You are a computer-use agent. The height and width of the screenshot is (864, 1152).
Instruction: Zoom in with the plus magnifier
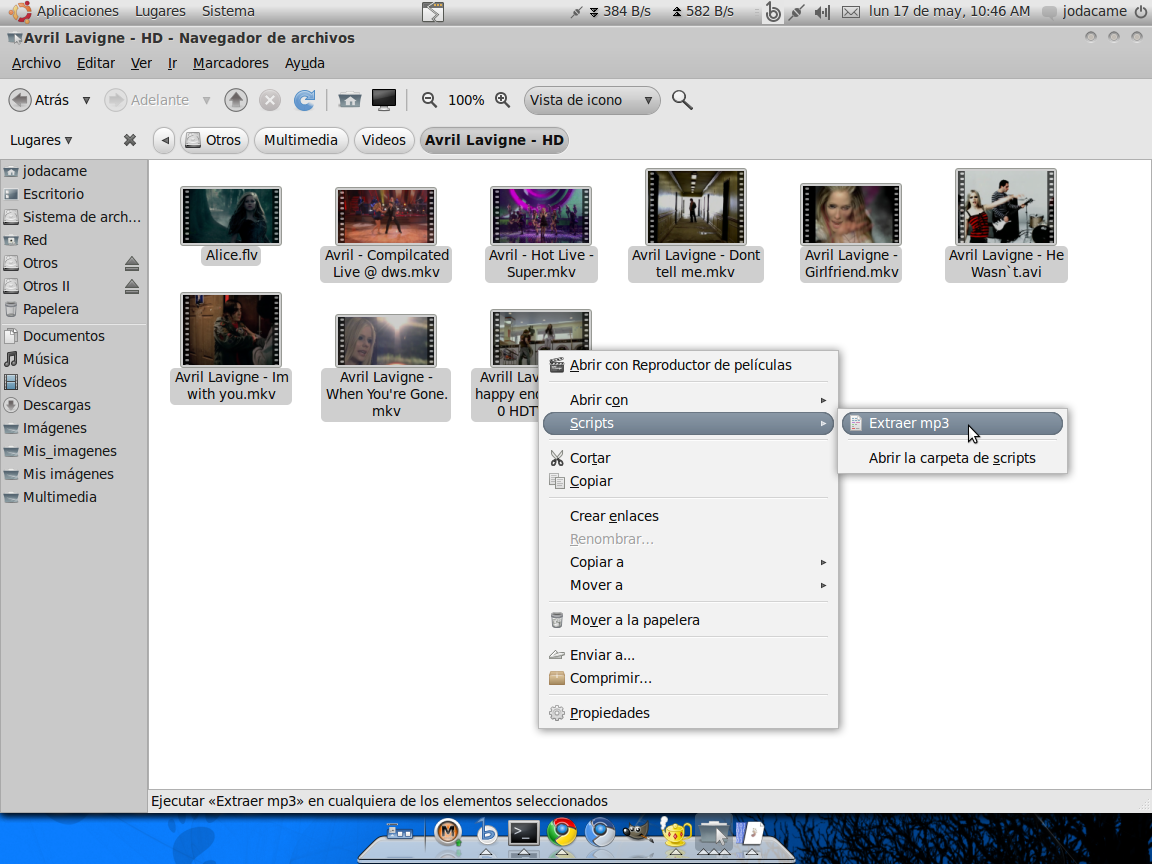coord(503,100)
